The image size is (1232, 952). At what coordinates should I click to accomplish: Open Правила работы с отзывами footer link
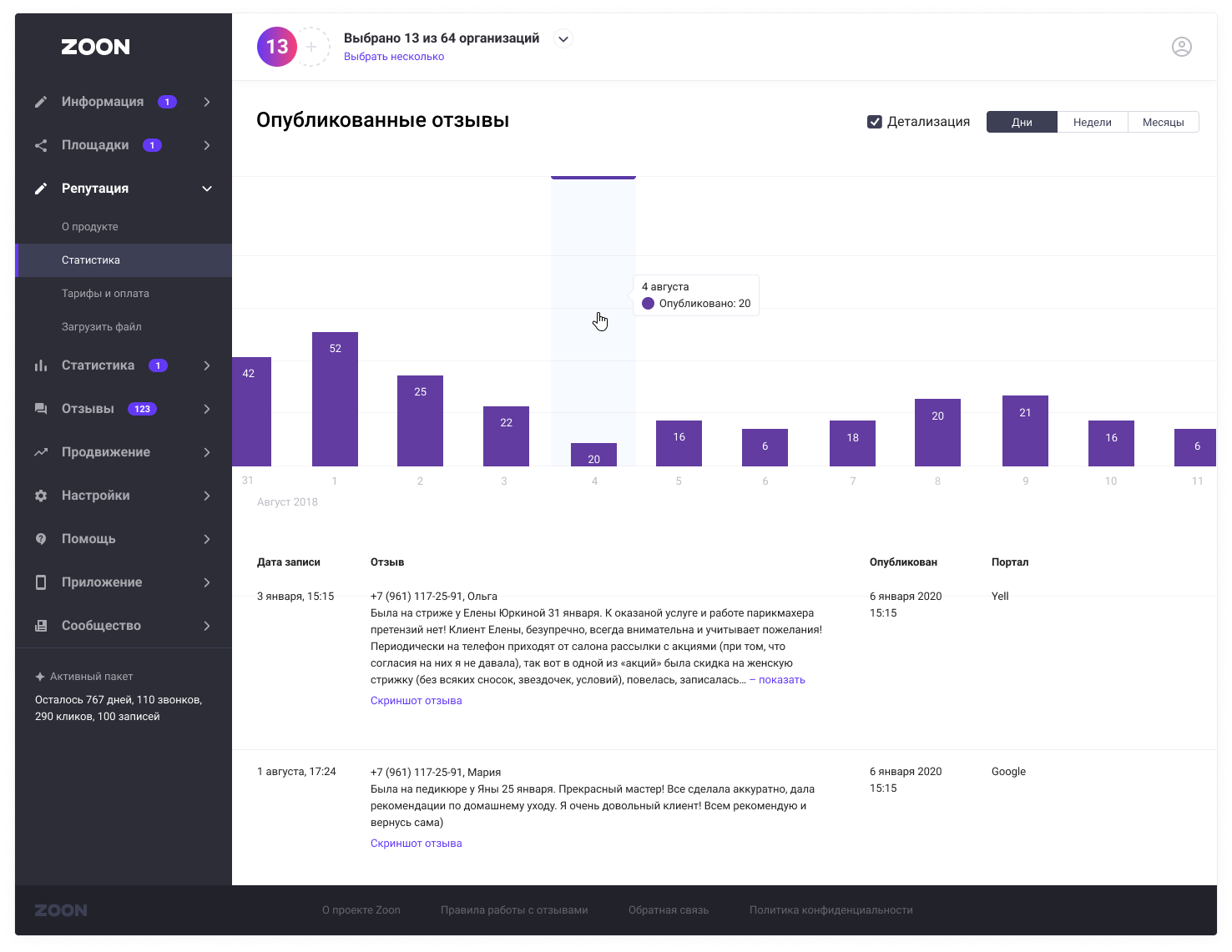514,910
